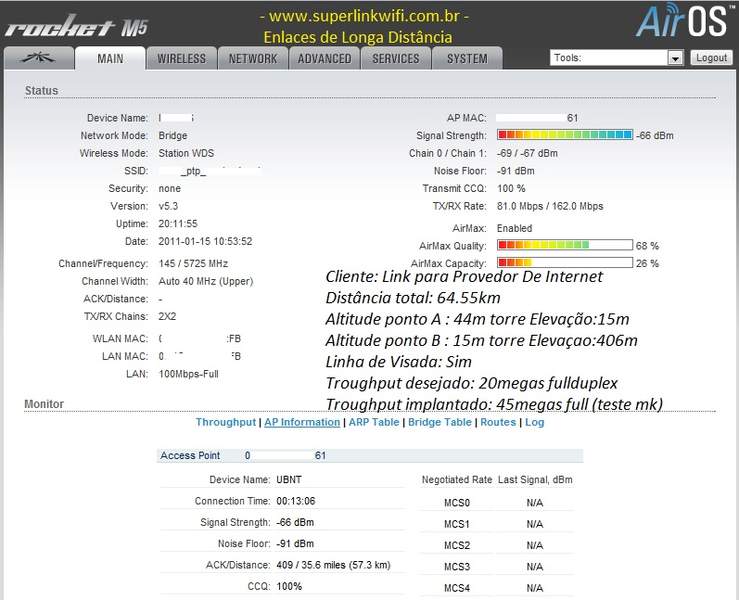The width and height of the screenshot is (739, 600).
Task: Select the MCS1 negotiated rate row
Action: tap(497, 524)
